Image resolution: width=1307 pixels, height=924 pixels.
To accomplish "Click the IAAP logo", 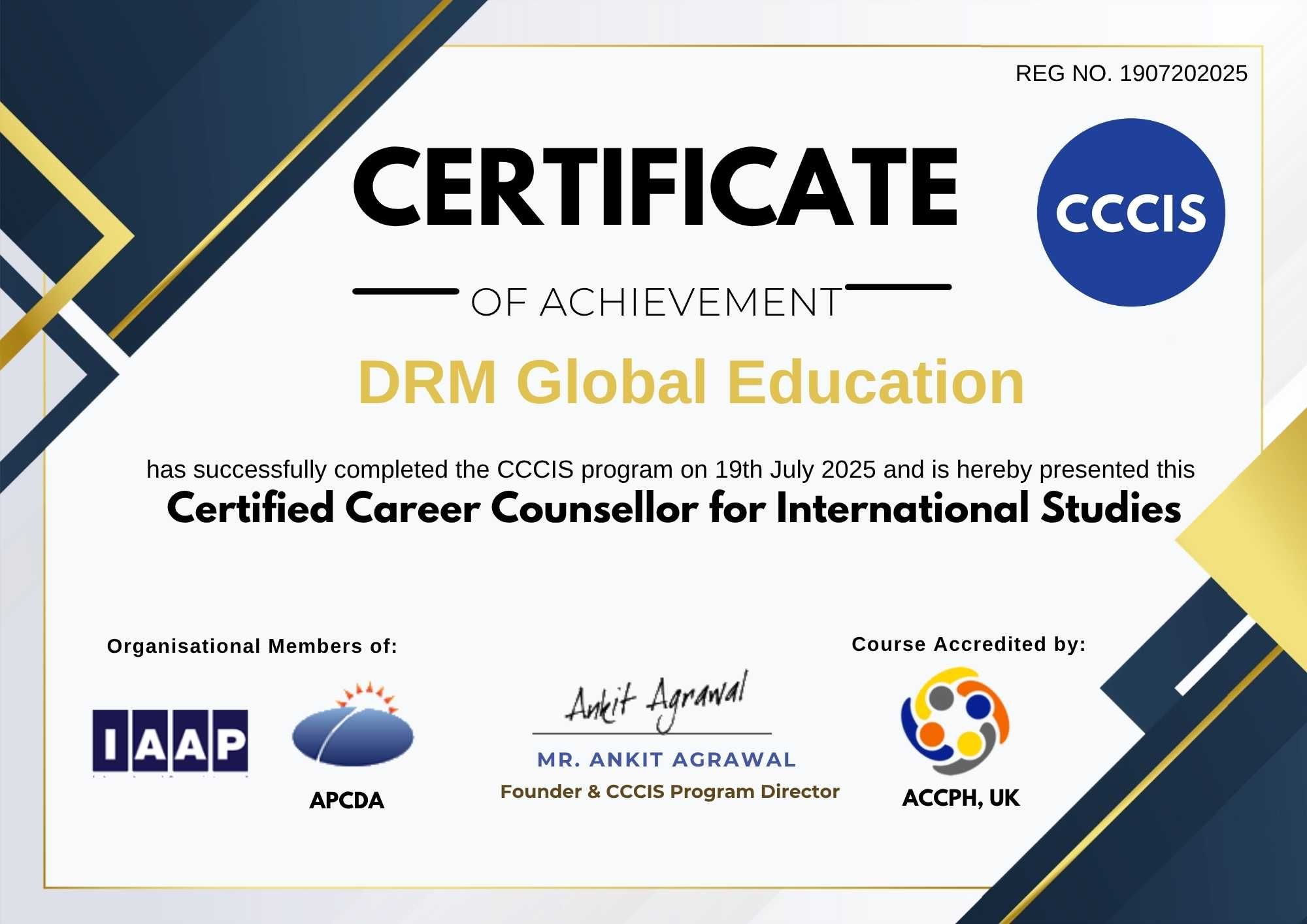I will (170, 741).
